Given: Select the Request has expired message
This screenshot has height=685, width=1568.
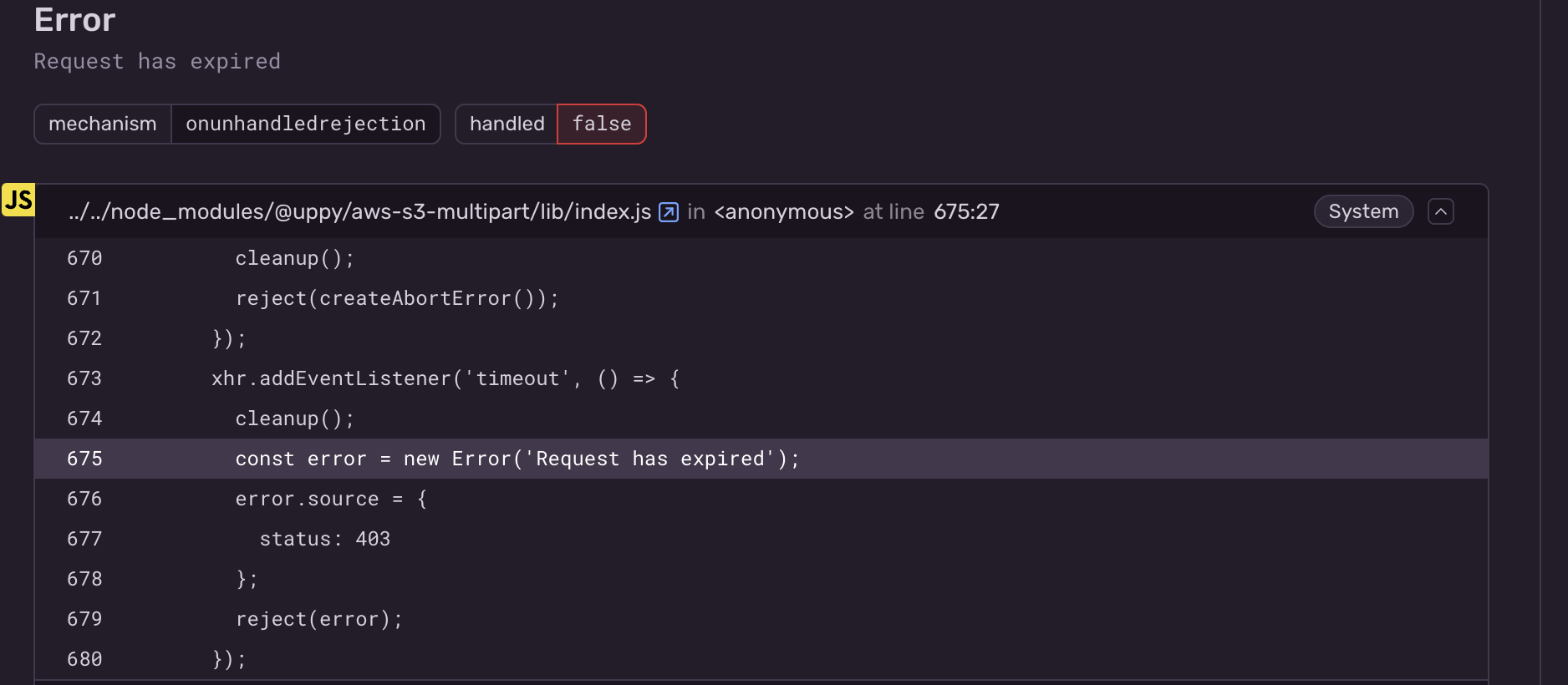Looking at the screenshot, I should pos(157,61).
